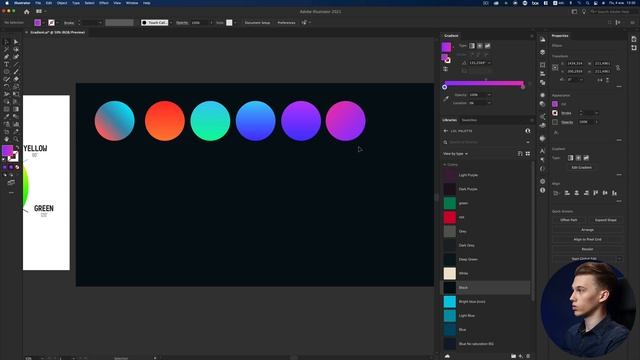Select the Magic Wand tool

(7, 49)
